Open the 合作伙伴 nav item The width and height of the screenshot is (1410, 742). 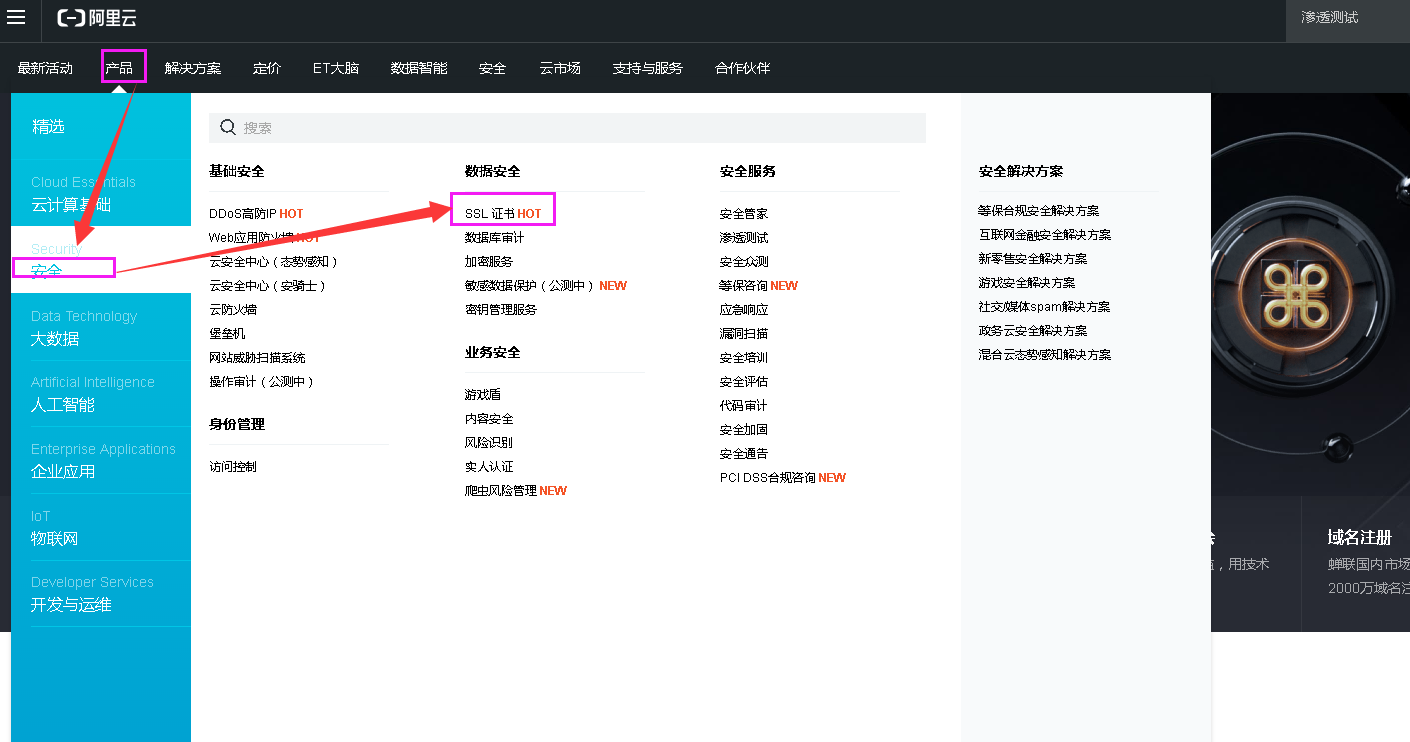click(743, 68)
